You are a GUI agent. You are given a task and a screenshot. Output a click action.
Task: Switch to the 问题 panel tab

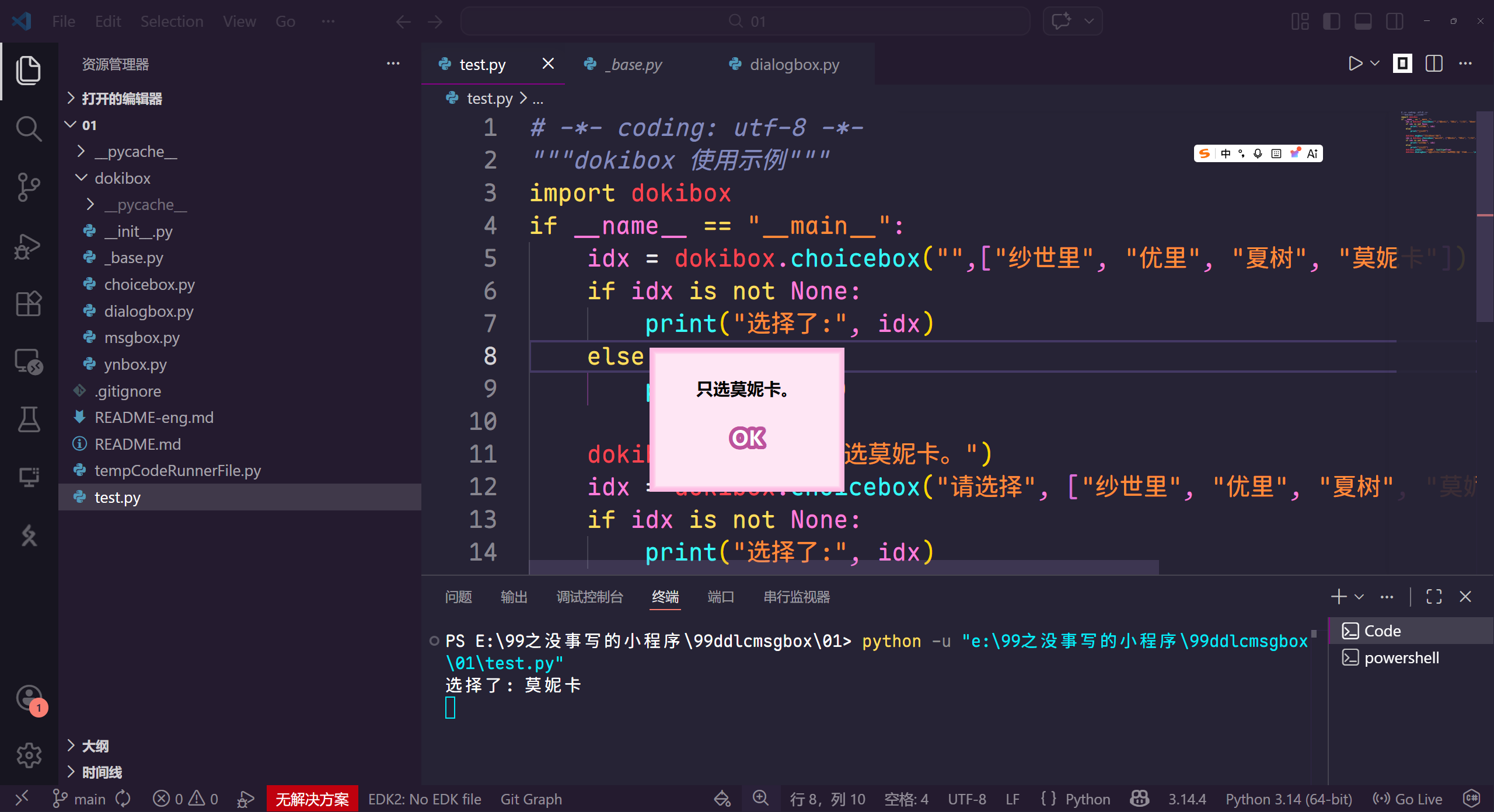tap(458, 597)
